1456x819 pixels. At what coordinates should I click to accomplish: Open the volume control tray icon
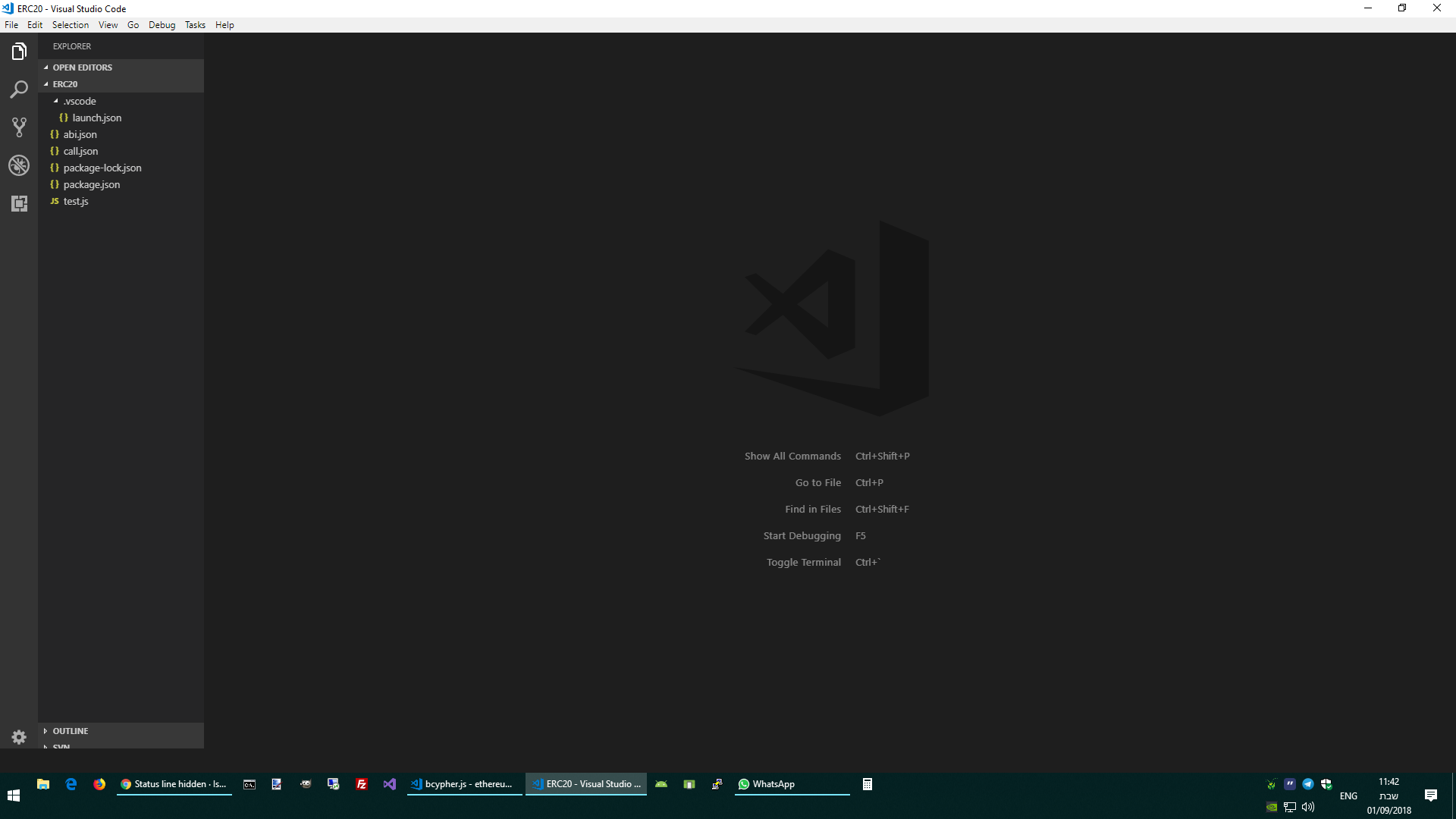1308,807
